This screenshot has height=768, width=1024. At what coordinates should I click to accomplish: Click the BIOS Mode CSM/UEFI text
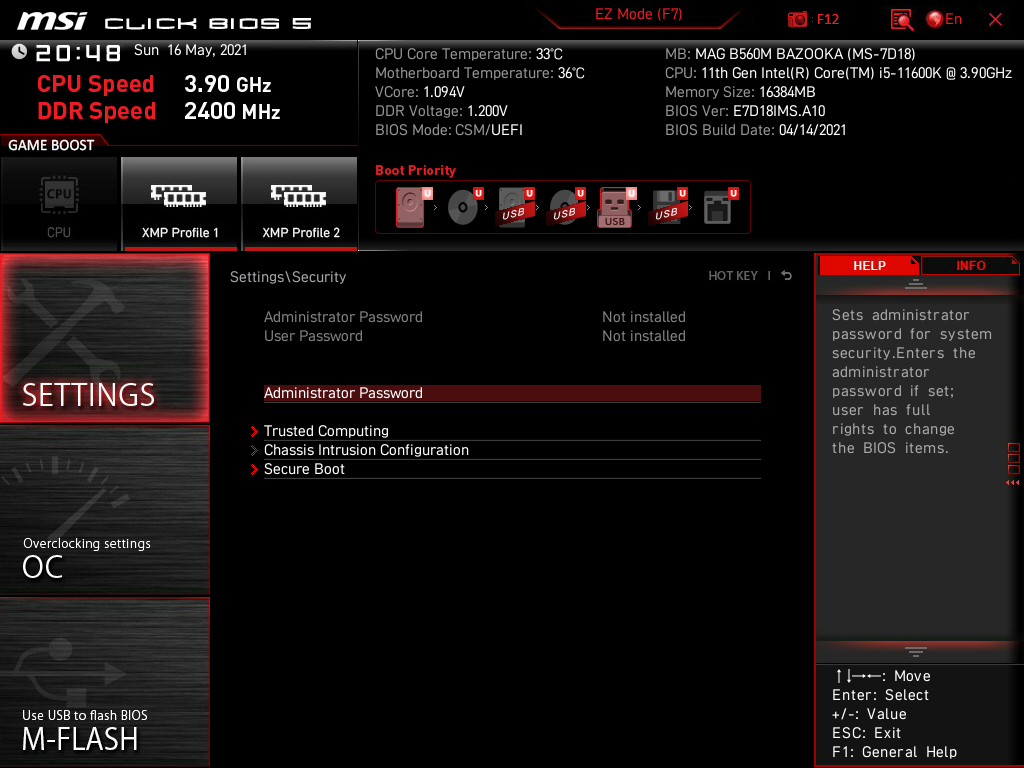coord(449,130)
